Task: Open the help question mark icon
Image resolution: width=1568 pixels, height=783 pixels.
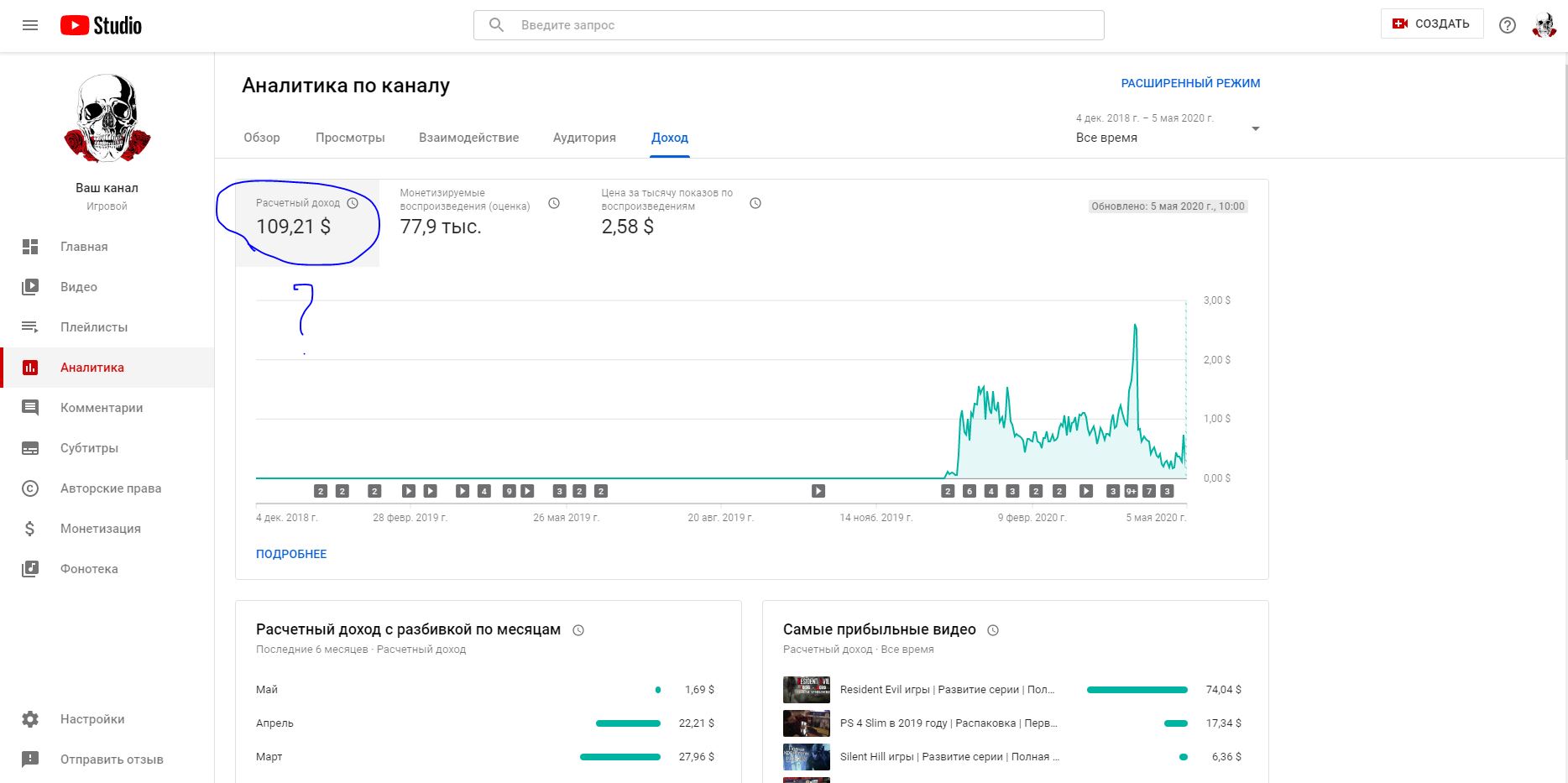Action: point(1508,25)
